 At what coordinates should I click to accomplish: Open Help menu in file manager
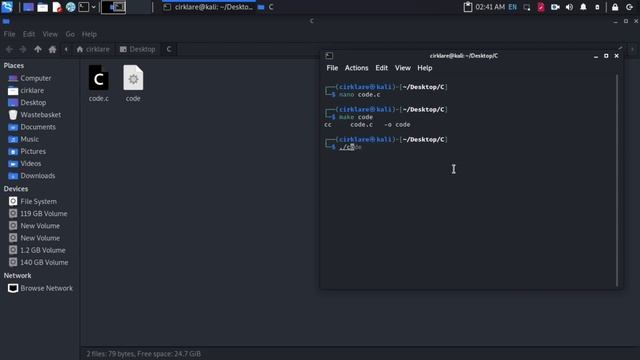(89, 34)
